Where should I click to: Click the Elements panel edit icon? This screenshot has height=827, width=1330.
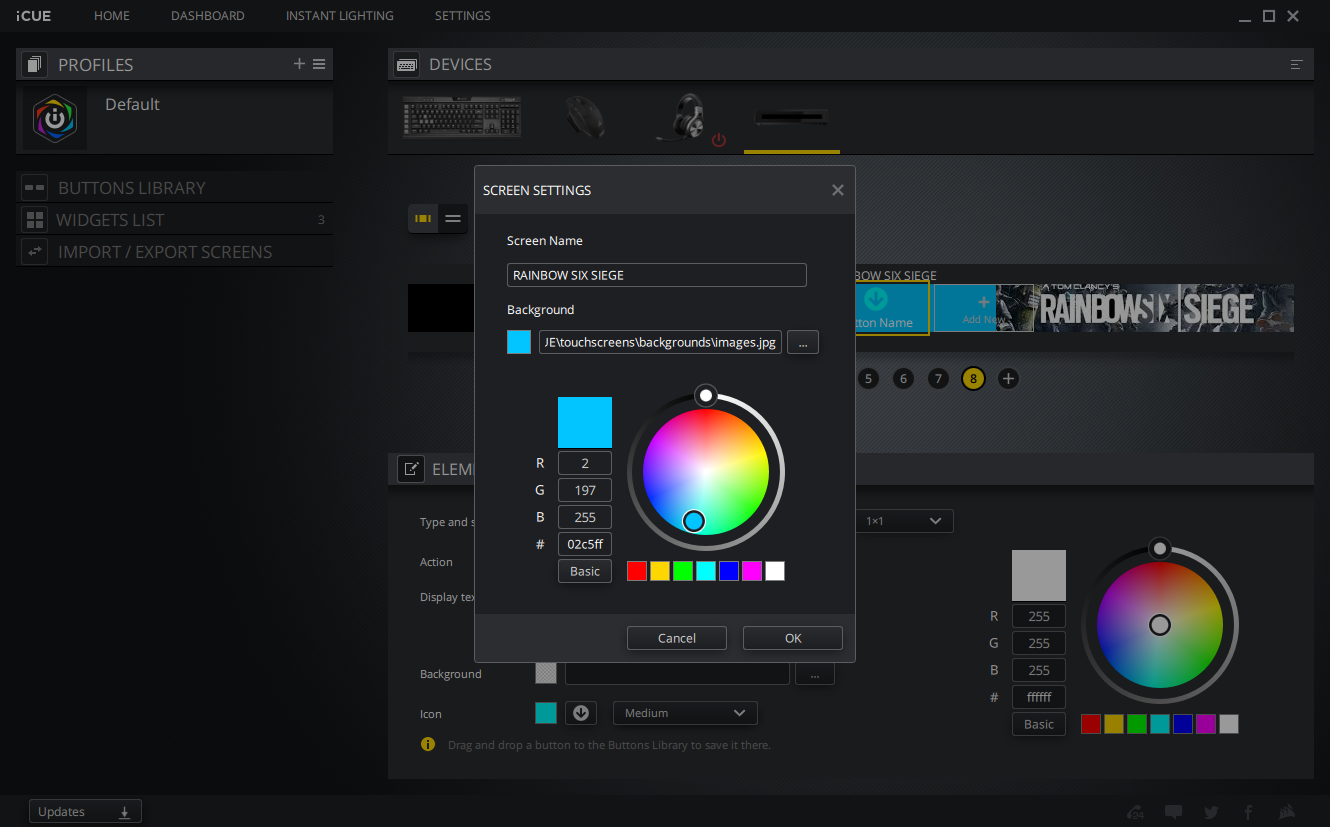coord(411,469)
